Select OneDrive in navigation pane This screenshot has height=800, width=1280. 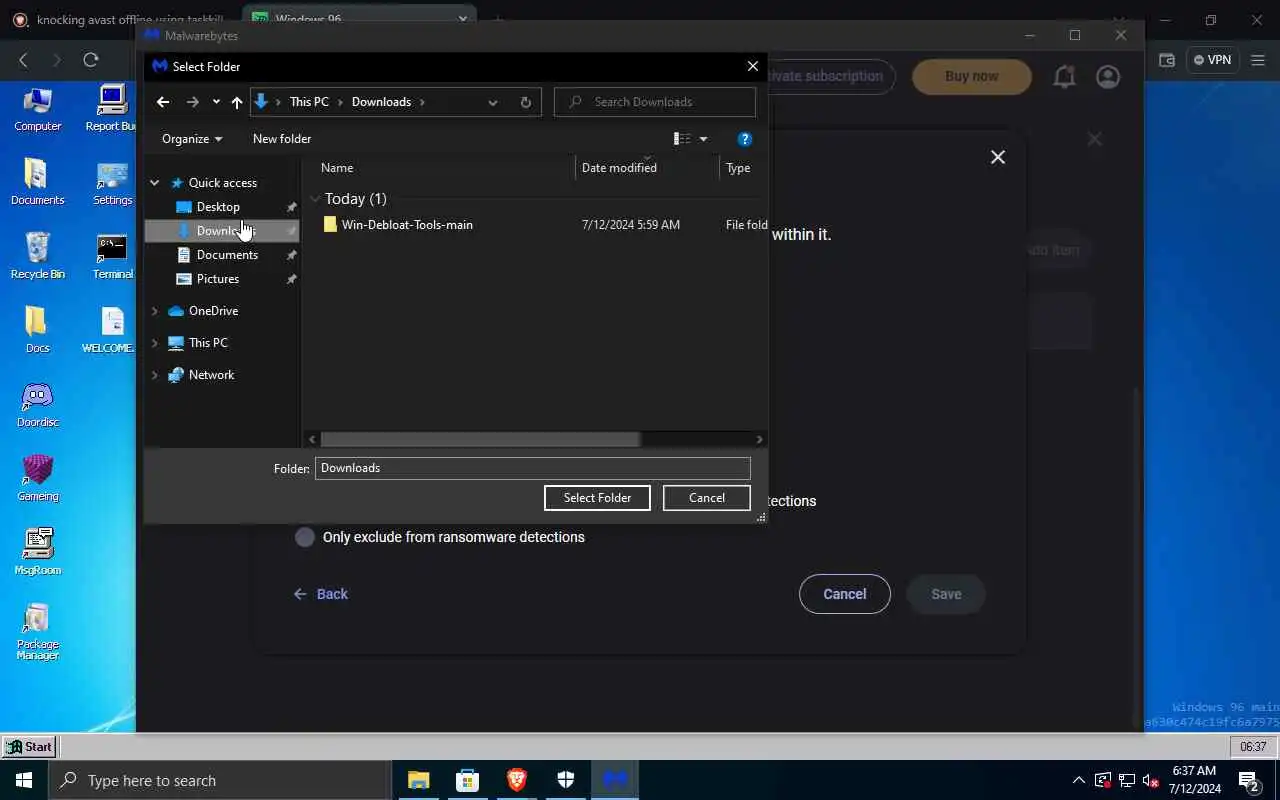tap(213, 311)
